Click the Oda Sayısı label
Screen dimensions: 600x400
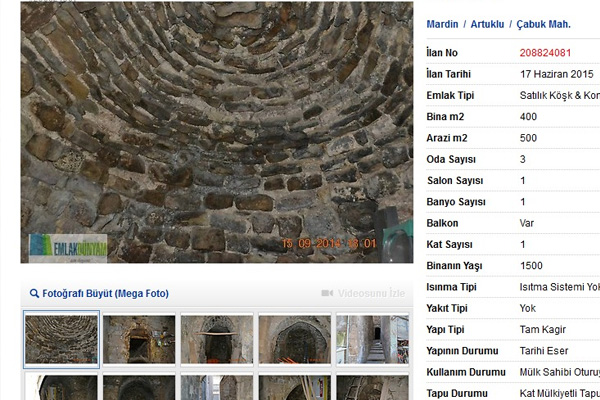tap(451, 160)
